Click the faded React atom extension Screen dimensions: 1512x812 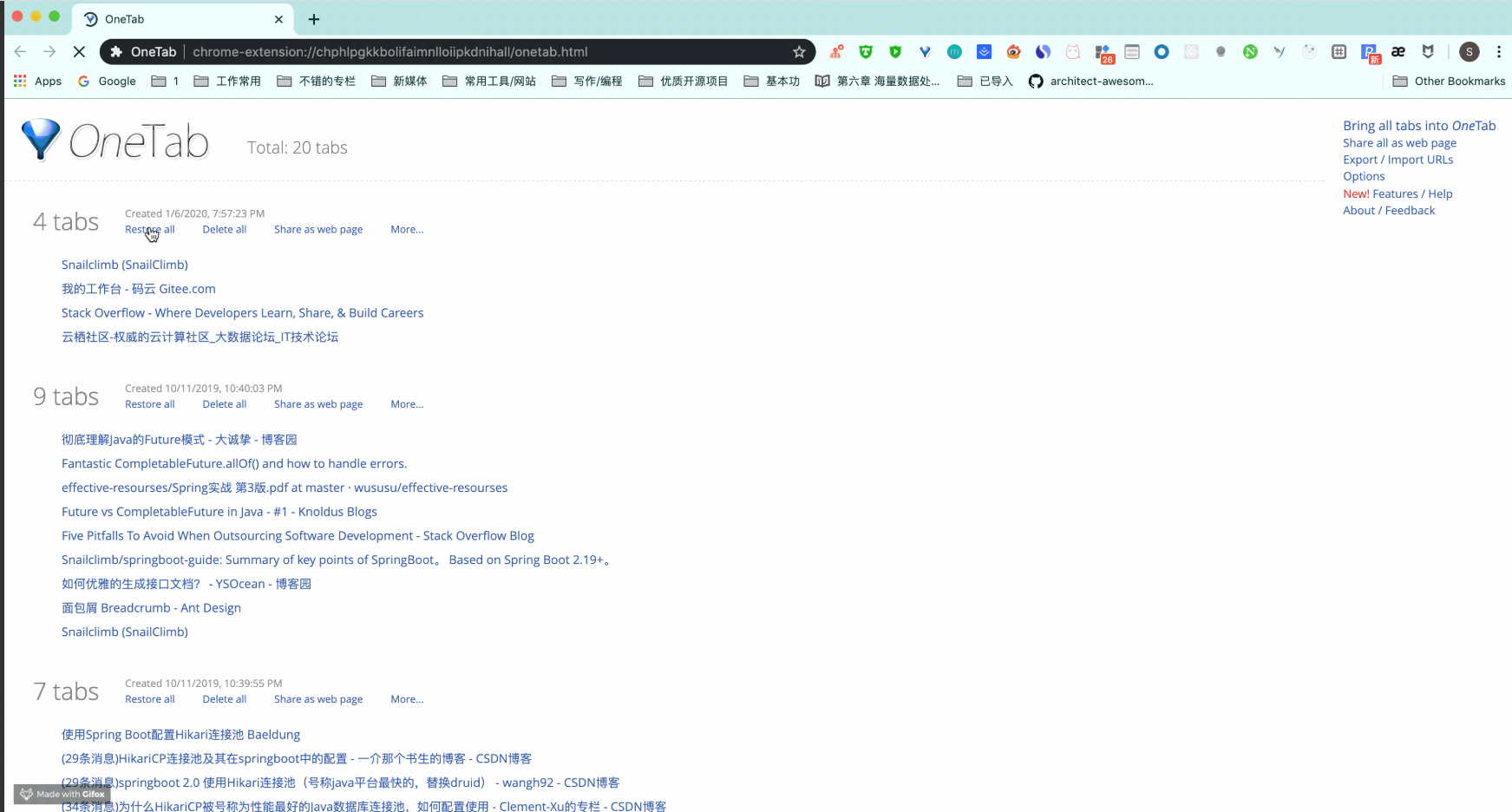point(1191,52)
